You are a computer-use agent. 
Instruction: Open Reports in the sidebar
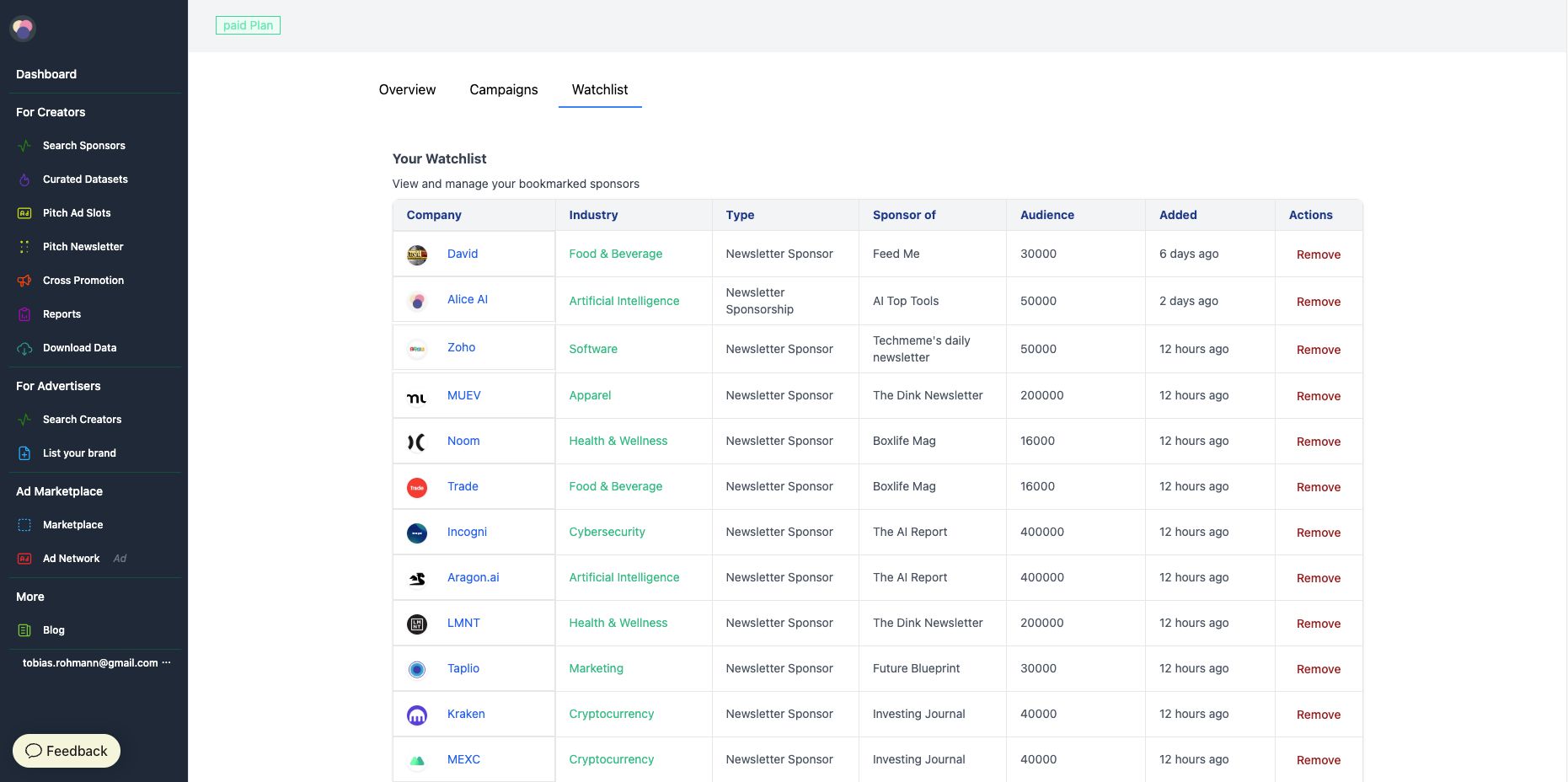click(x=62, y=314)
